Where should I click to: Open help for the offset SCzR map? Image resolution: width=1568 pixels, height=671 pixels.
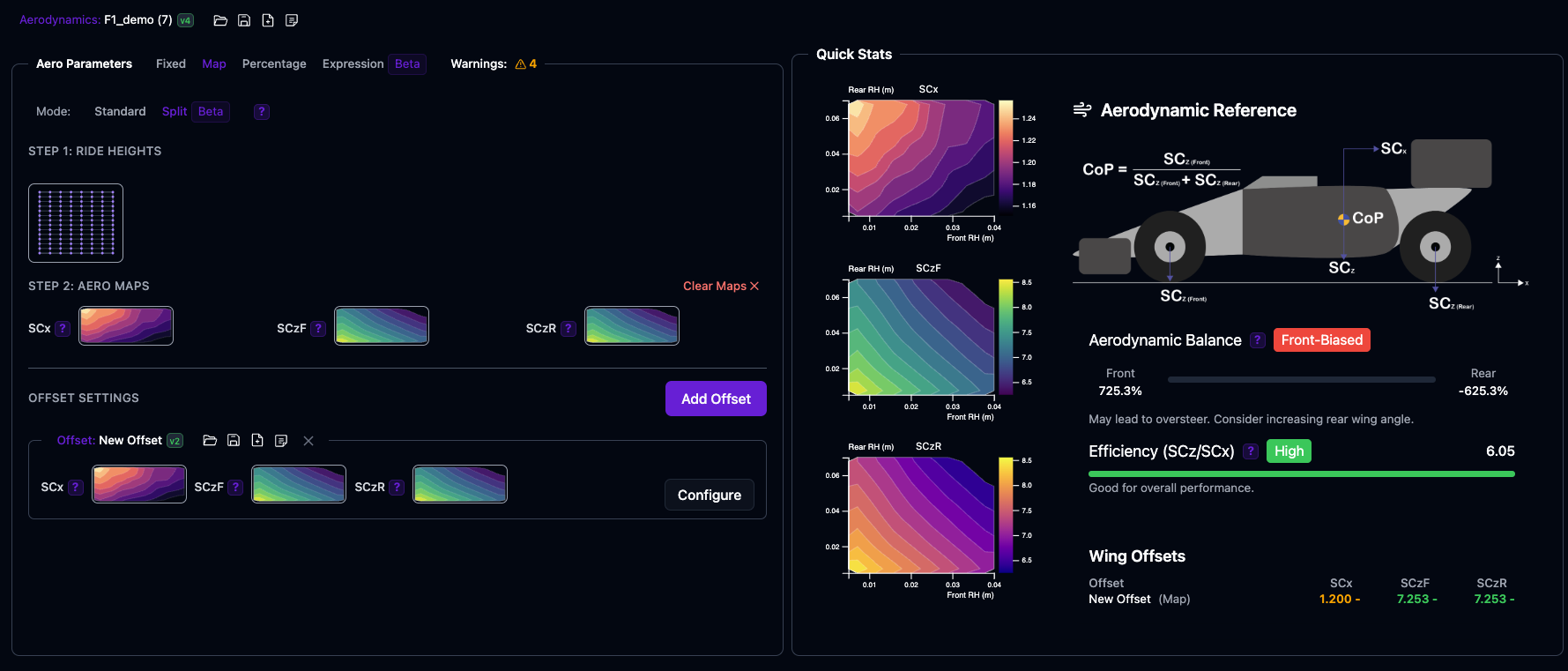(398, 488)
